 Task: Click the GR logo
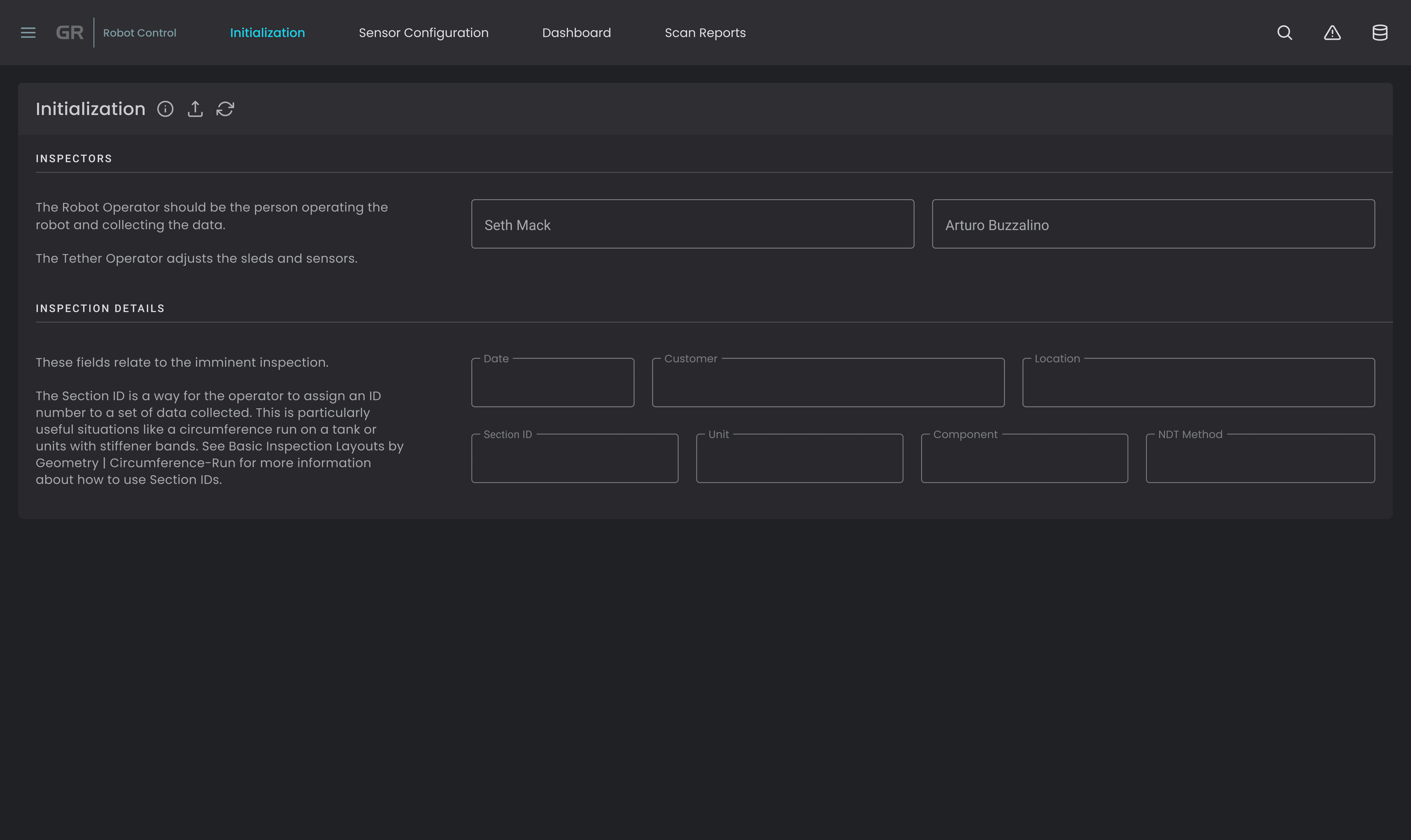[x=70, y=33]
